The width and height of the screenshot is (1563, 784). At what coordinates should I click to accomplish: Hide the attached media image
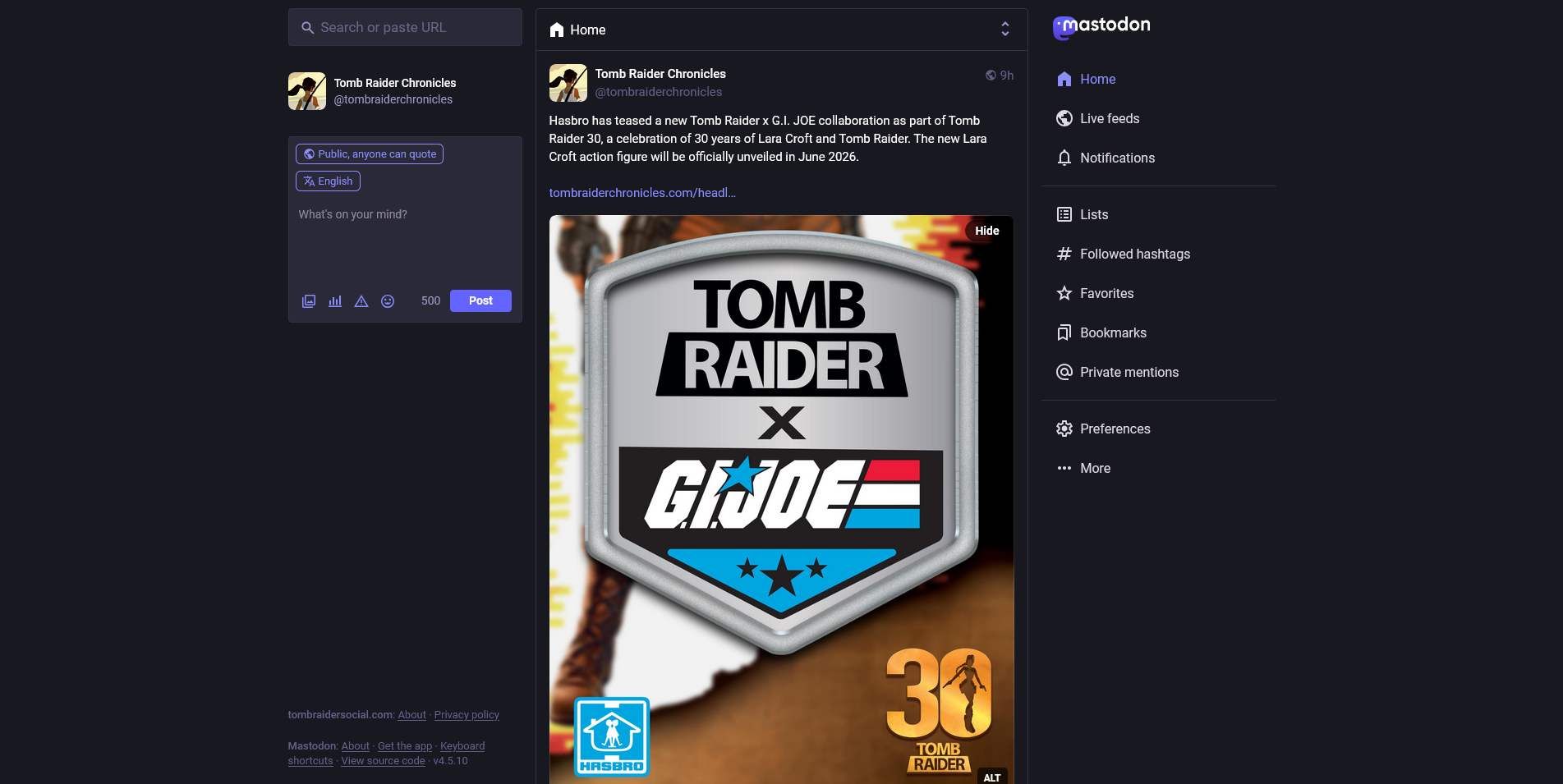987,231
